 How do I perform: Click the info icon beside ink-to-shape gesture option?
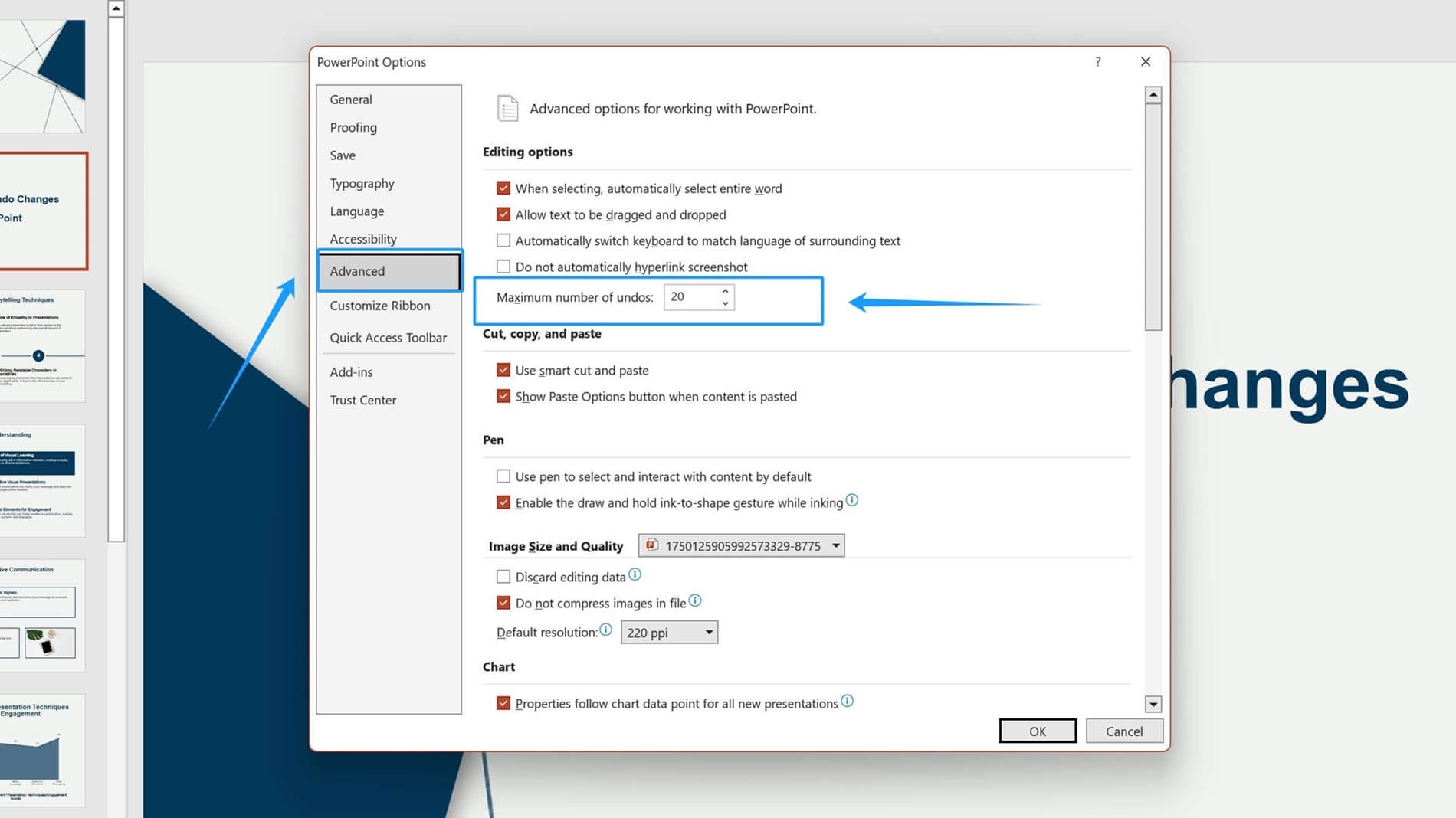pos(852,500)
